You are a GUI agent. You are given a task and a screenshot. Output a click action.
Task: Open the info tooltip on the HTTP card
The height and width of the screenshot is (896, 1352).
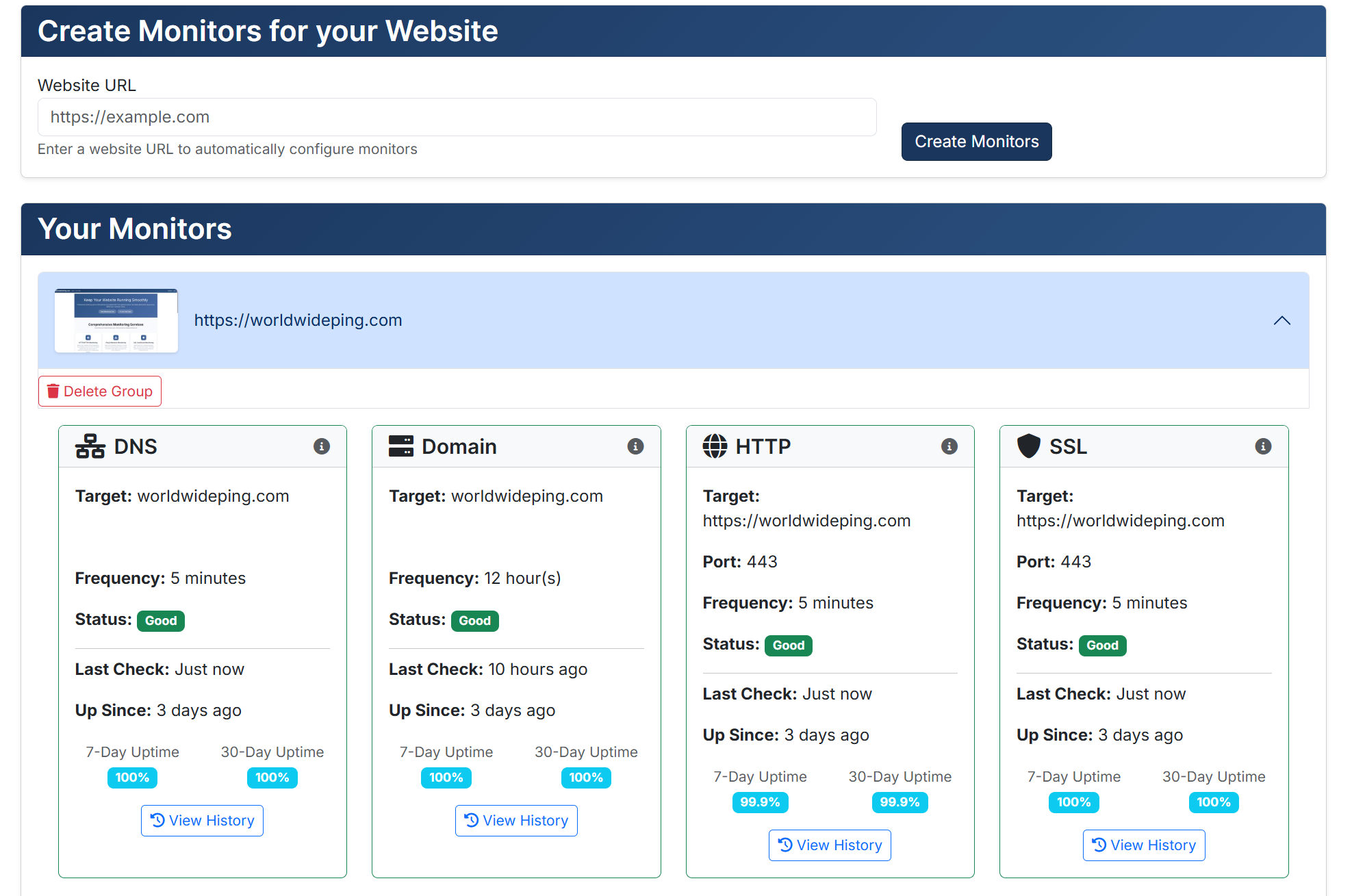pyautogui.click(x=949, y=446)
